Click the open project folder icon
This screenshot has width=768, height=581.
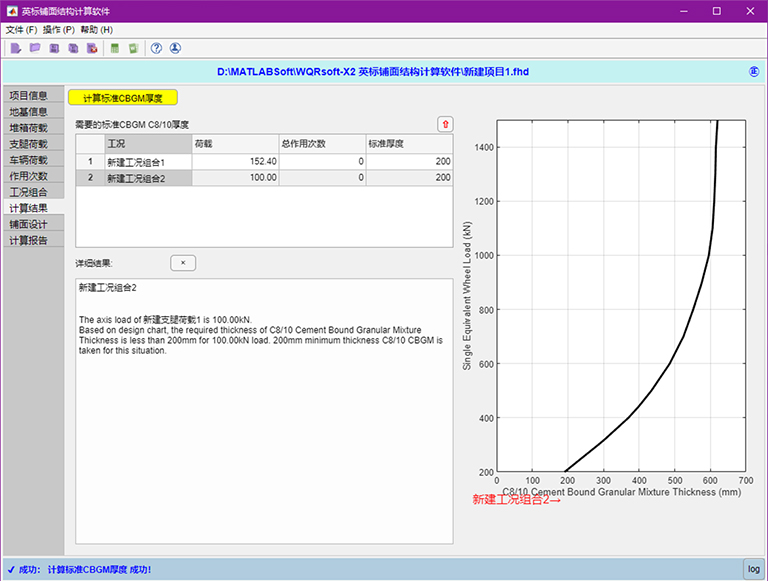click(35, 48)
